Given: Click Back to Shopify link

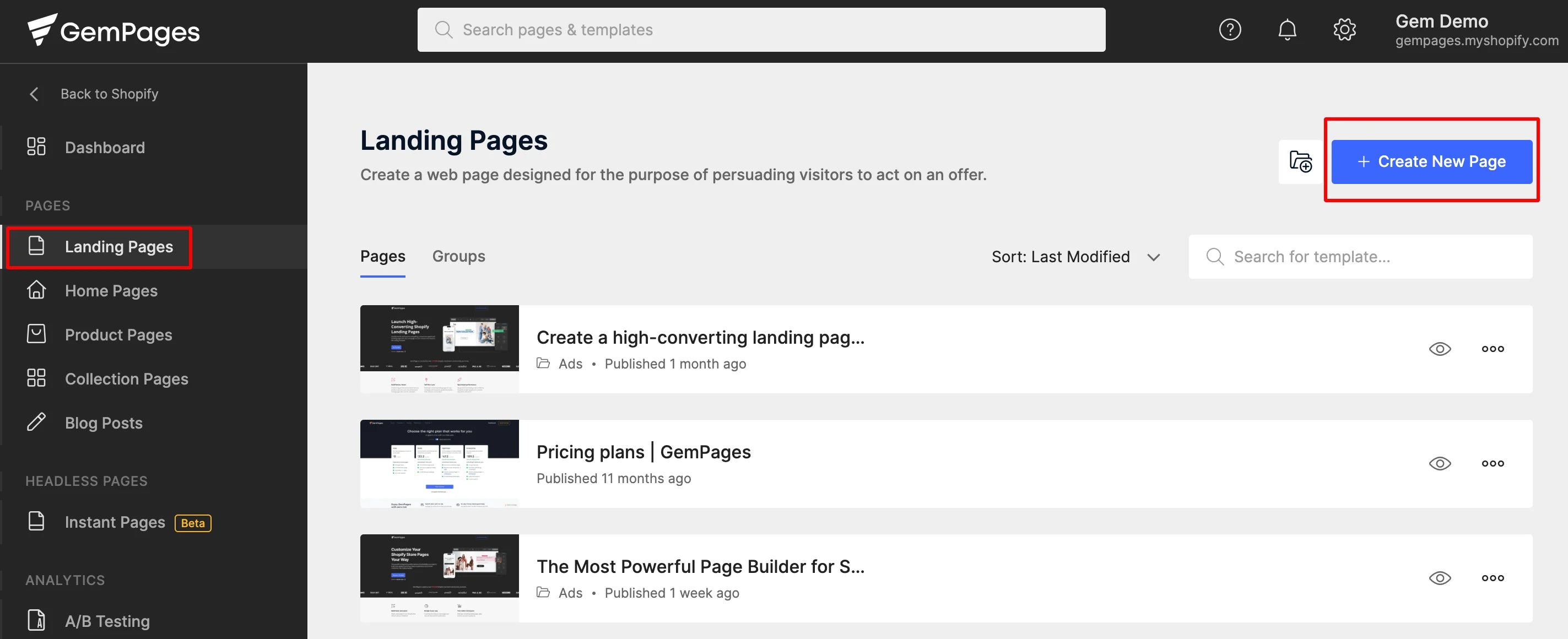Looking at the screenshot, I should point(109,94).
